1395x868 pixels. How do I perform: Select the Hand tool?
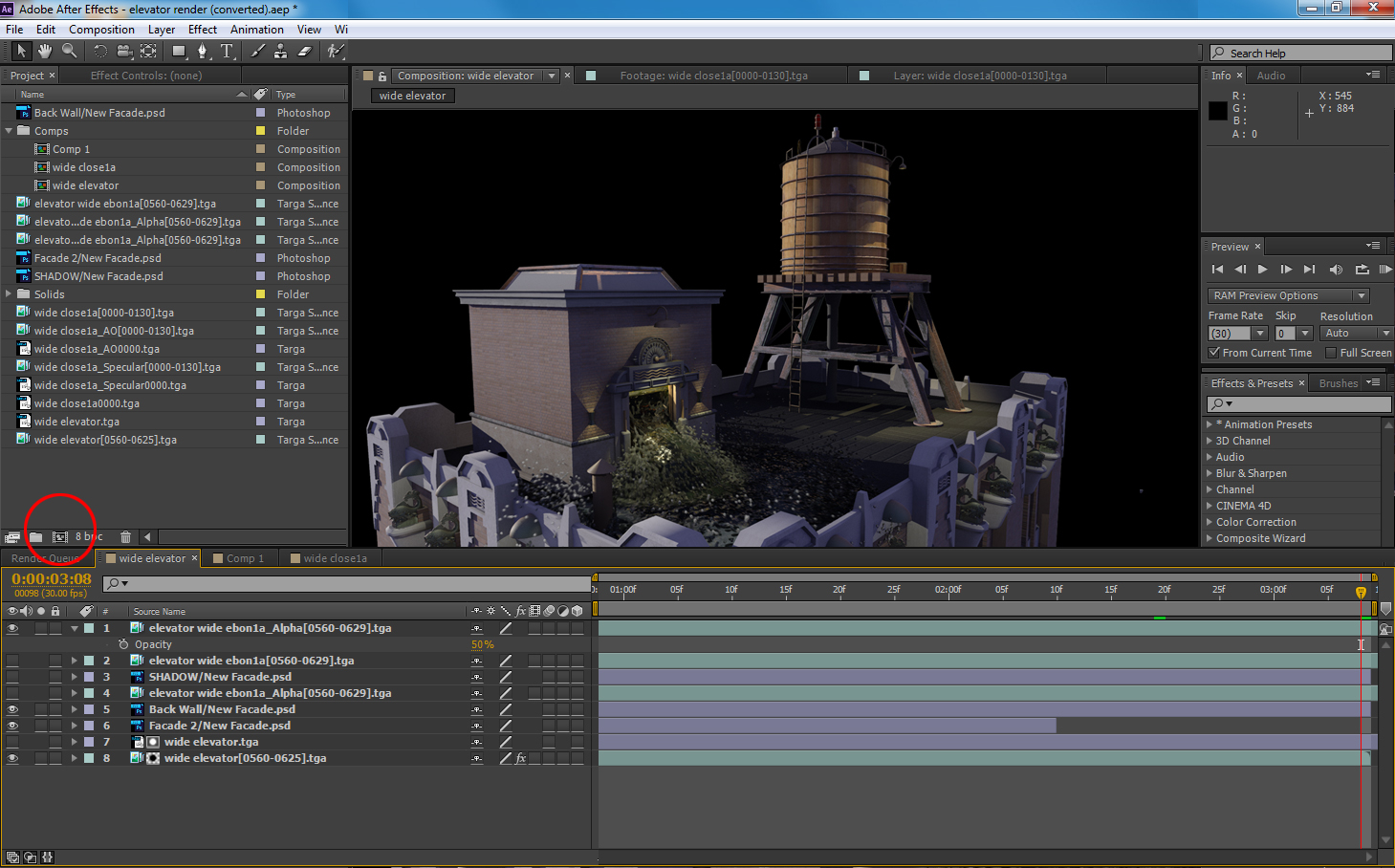pos(45,51)
